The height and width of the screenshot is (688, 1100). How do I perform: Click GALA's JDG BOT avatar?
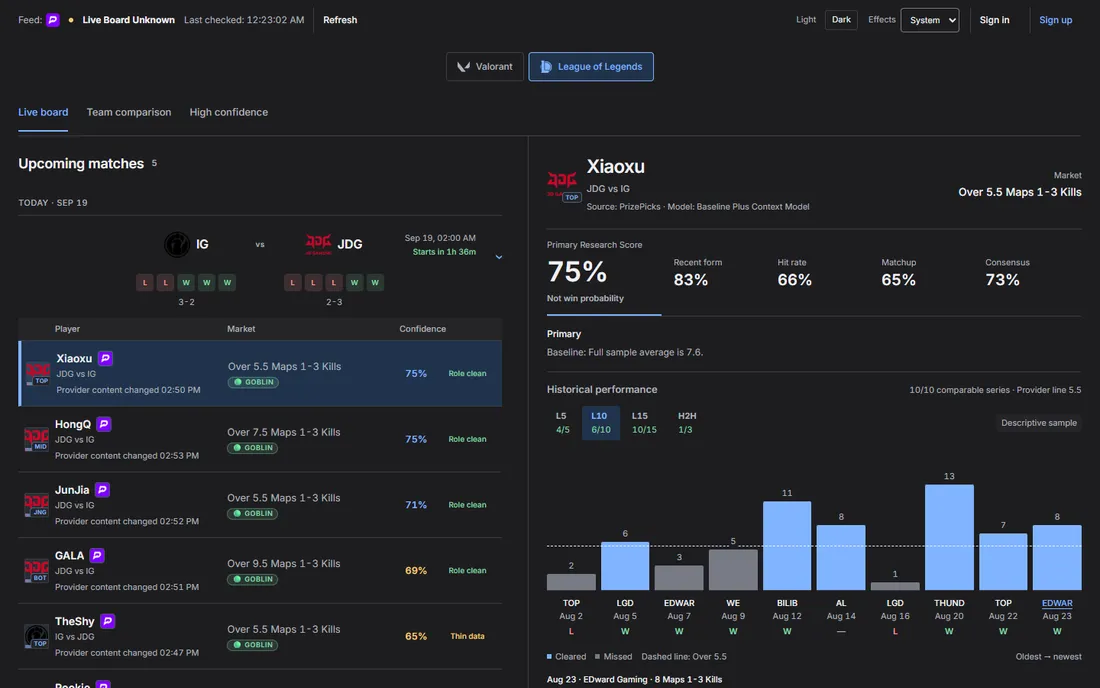36,570
